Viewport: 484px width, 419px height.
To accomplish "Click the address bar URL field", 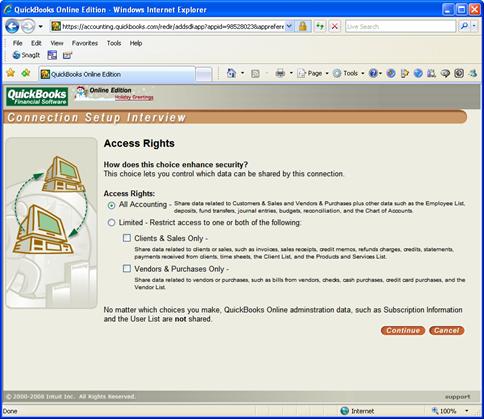I will click(x=172, y=26).
